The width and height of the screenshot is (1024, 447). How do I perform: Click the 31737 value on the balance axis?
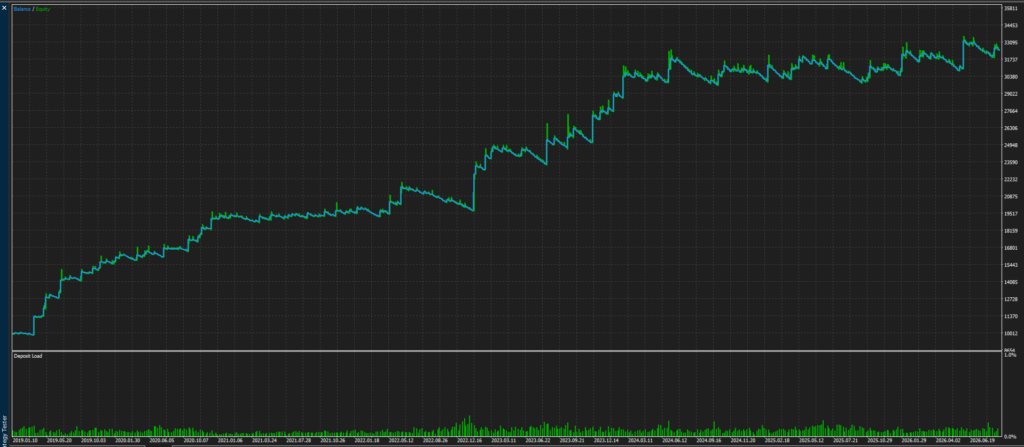coord(1011,59)
